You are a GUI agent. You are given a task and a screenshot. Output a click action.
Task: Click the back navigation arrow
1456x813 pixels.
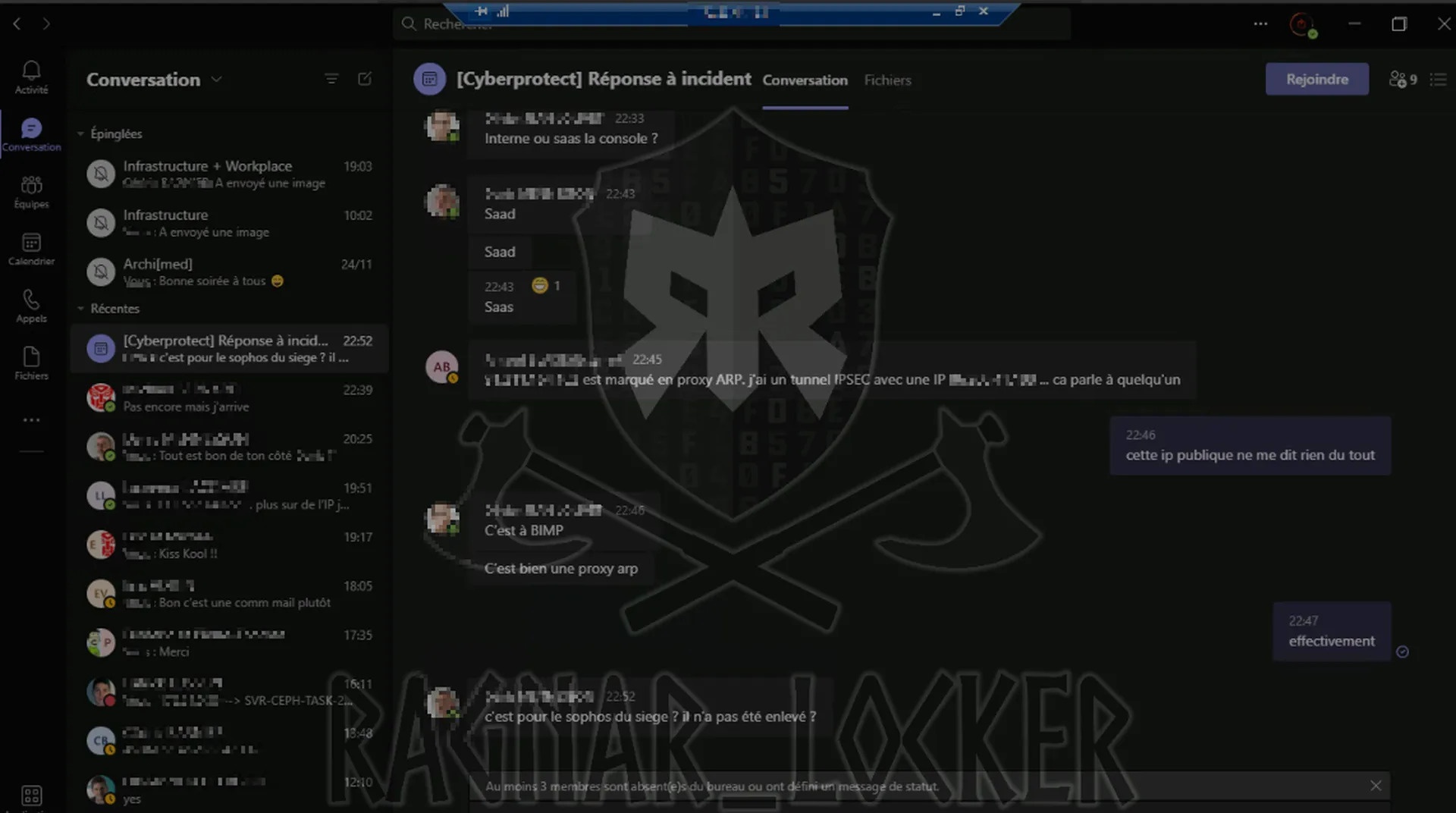click(17, 24)
